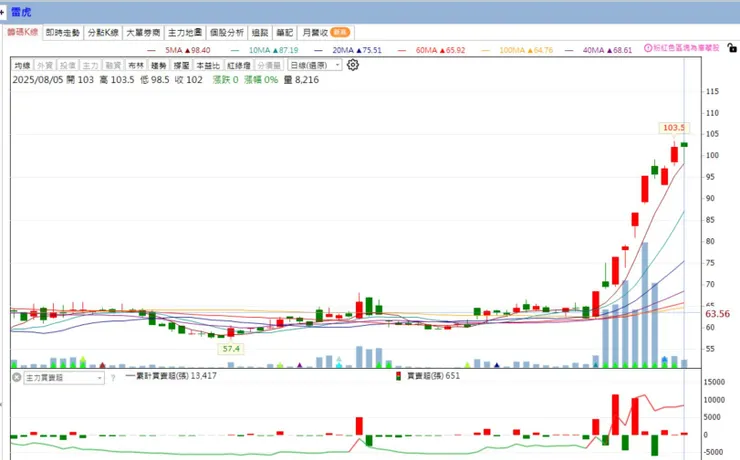
Task: Click the question mark help icon
Action: (113, 378)
